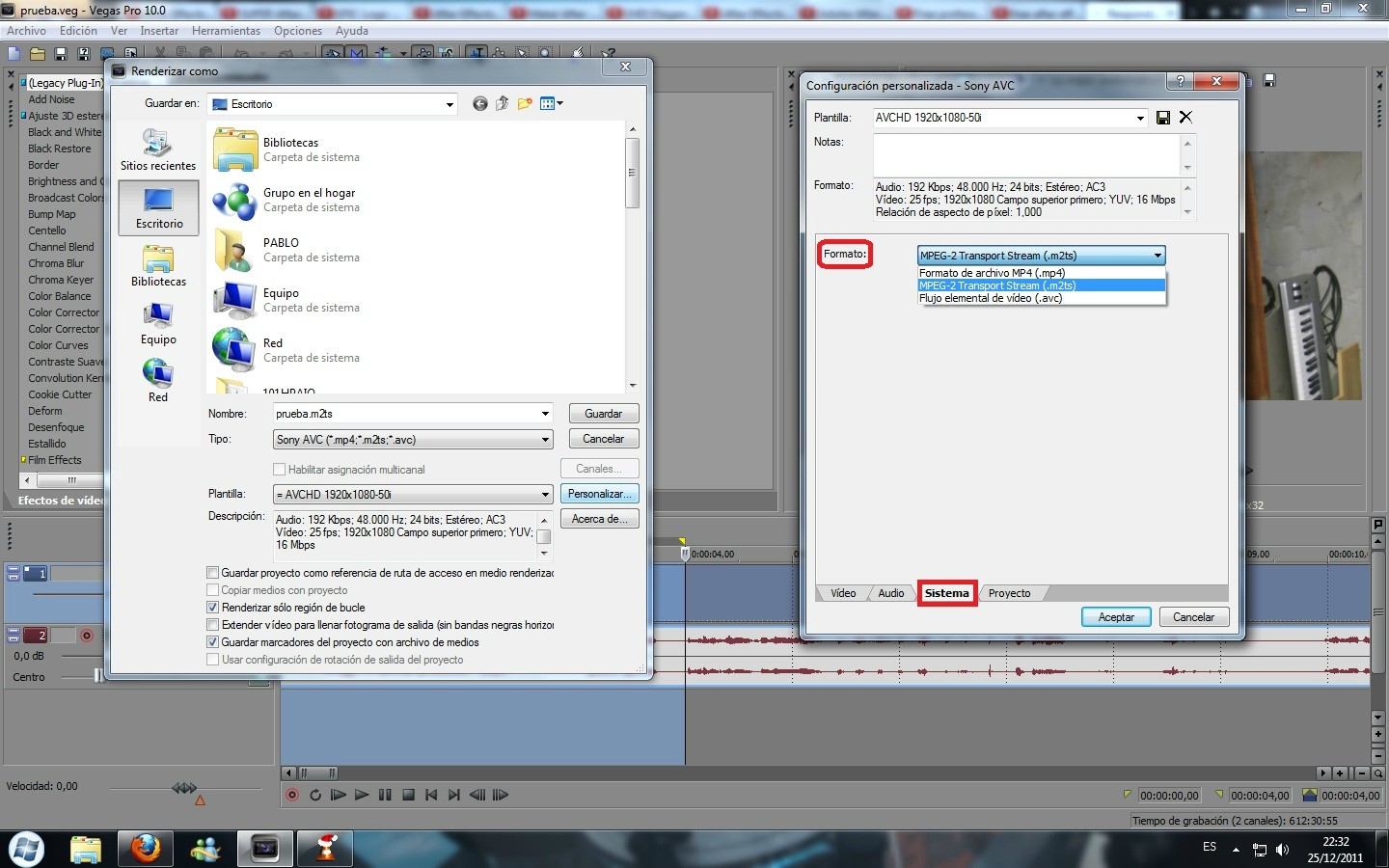Click the Personalizar... button
The image size is (1389, 868).
tap(599, 494)
